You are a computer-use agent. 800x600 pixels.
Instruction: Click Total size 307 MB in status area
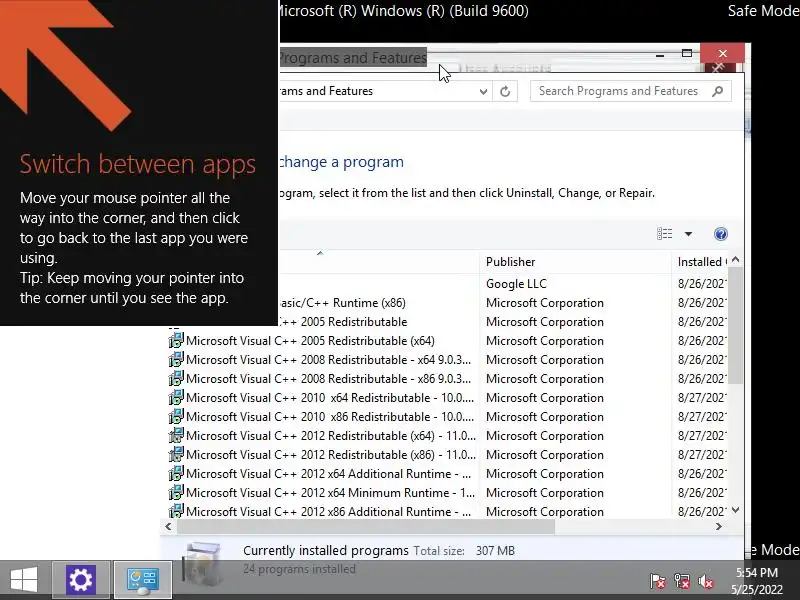coord(464,551)
